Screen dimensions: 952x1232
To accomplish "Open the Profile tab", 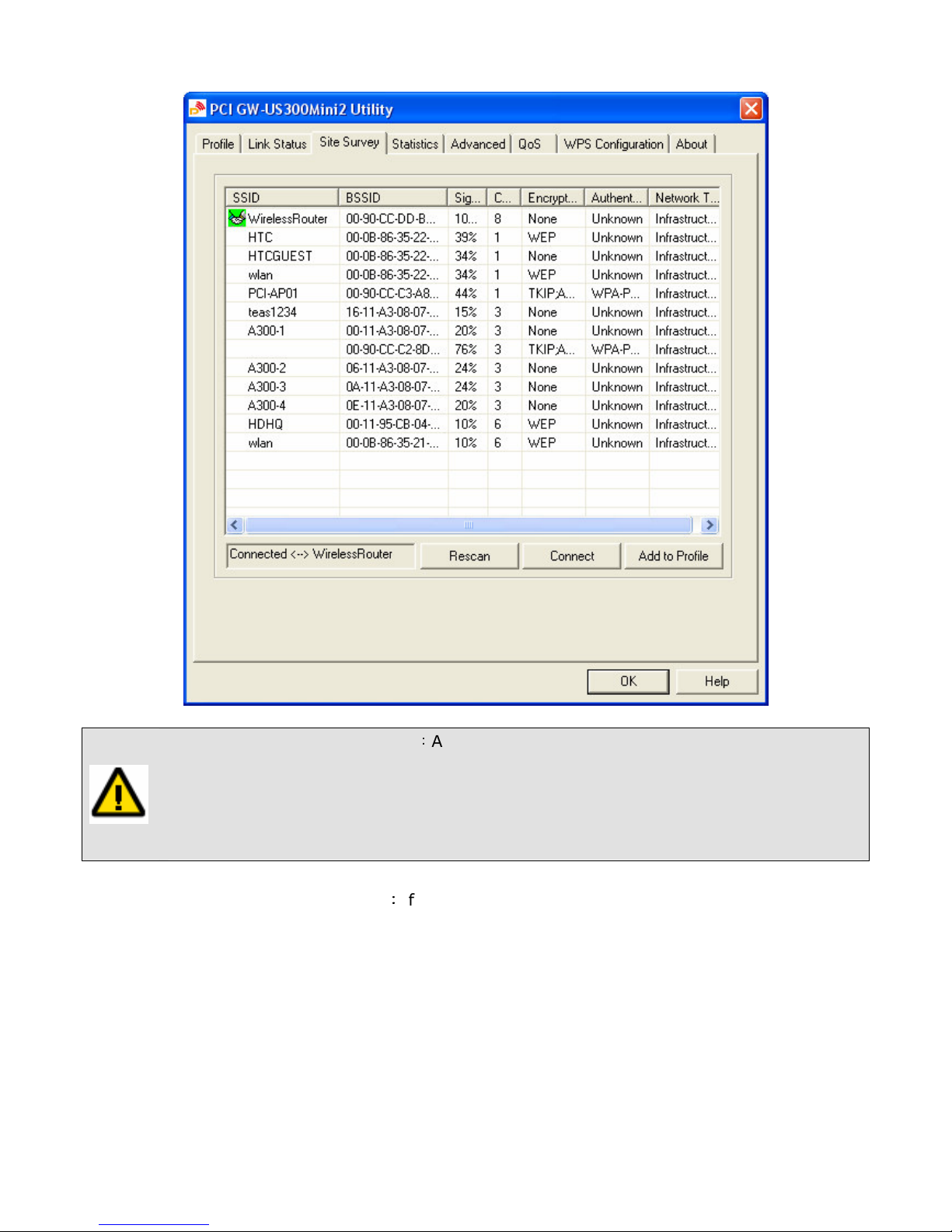I will pyautogui.click(x=218, y=144).
